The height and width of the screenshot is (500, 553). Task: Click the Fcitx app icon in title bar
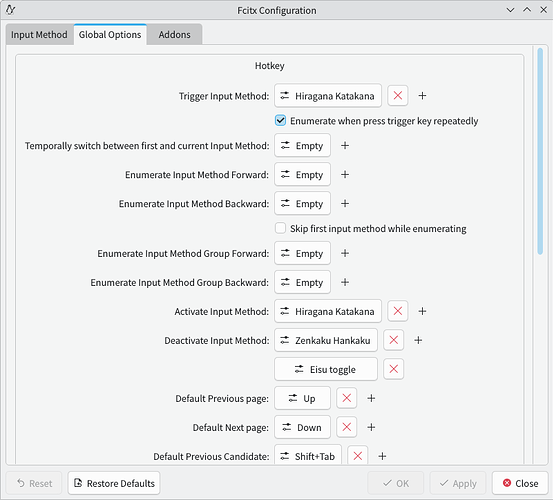pyautogui.click(x=11, y=10)
